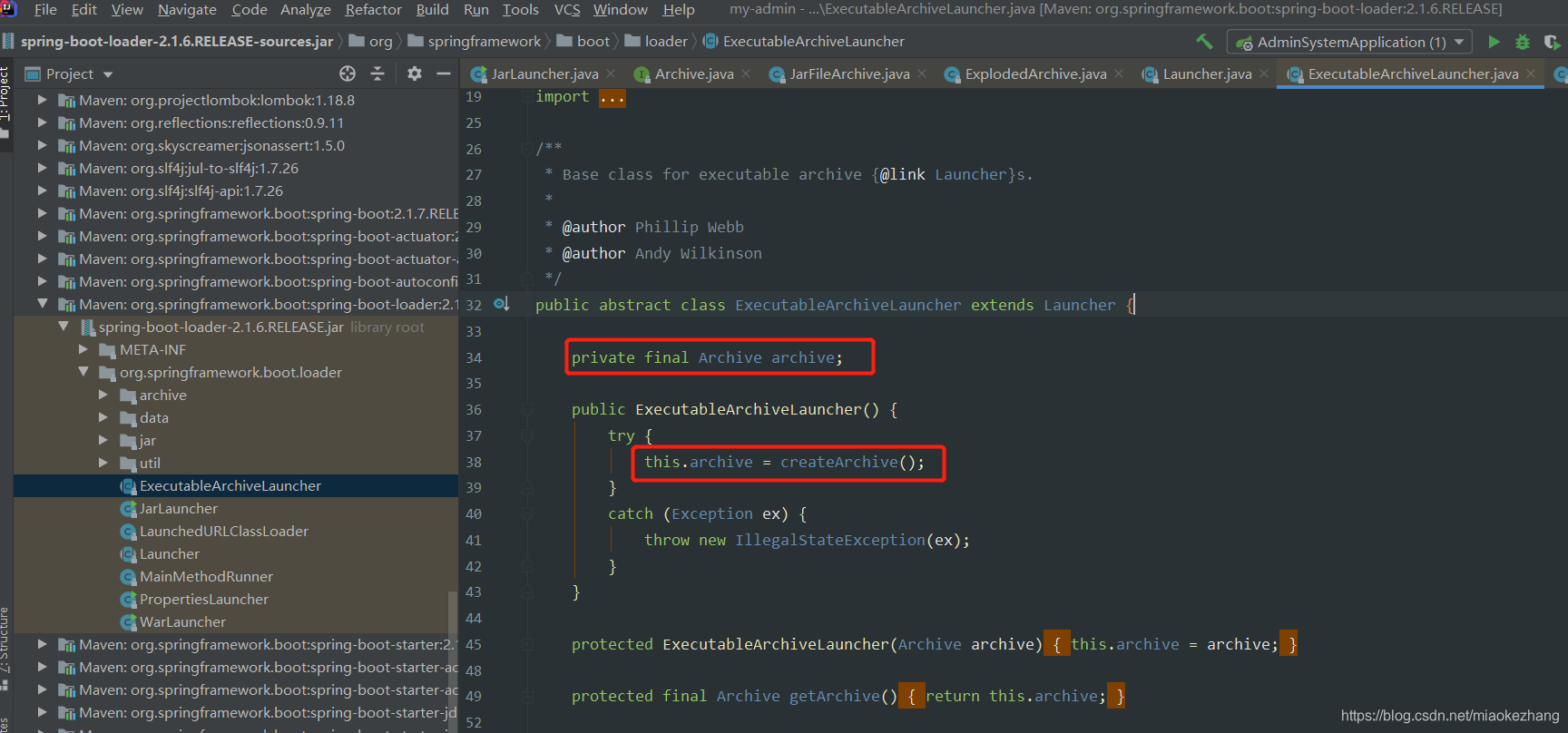Click the springframework breadcrumb
Screen dimensions: 1568x733
click(485, 42)
